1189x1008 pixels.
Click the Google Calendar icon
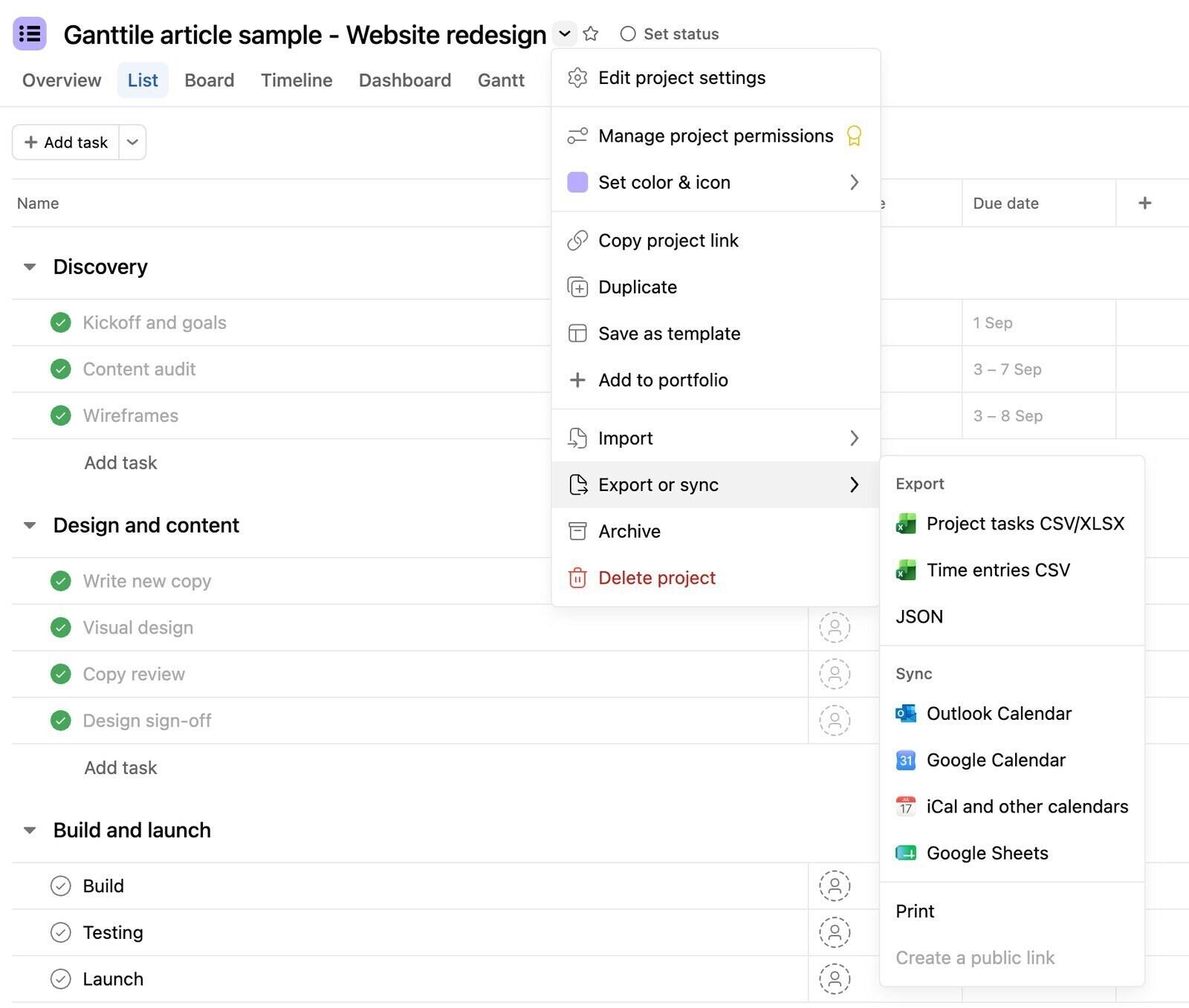point(906,760)
